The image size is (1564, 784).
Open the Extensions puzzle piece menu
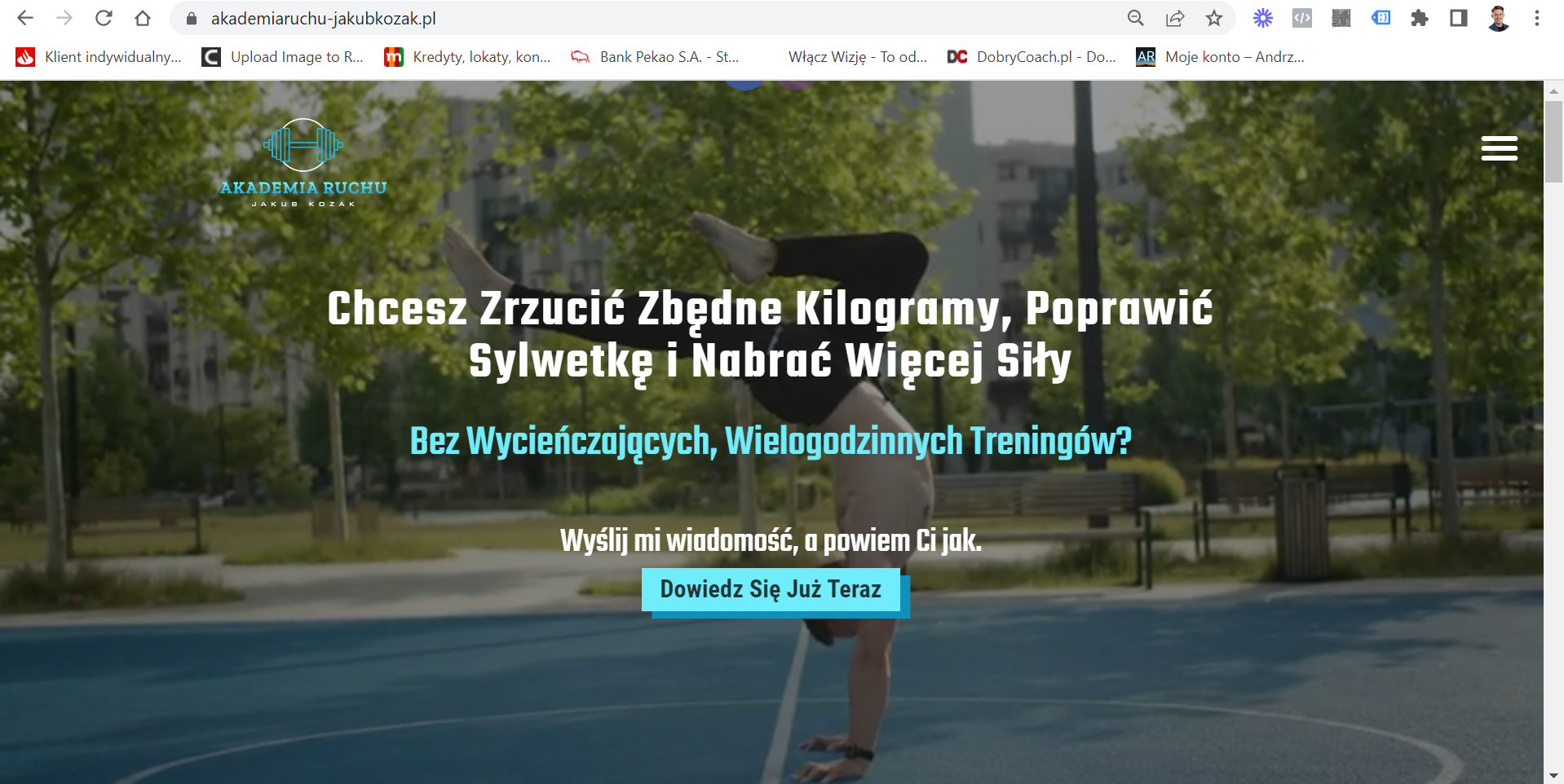(1420, 18)
